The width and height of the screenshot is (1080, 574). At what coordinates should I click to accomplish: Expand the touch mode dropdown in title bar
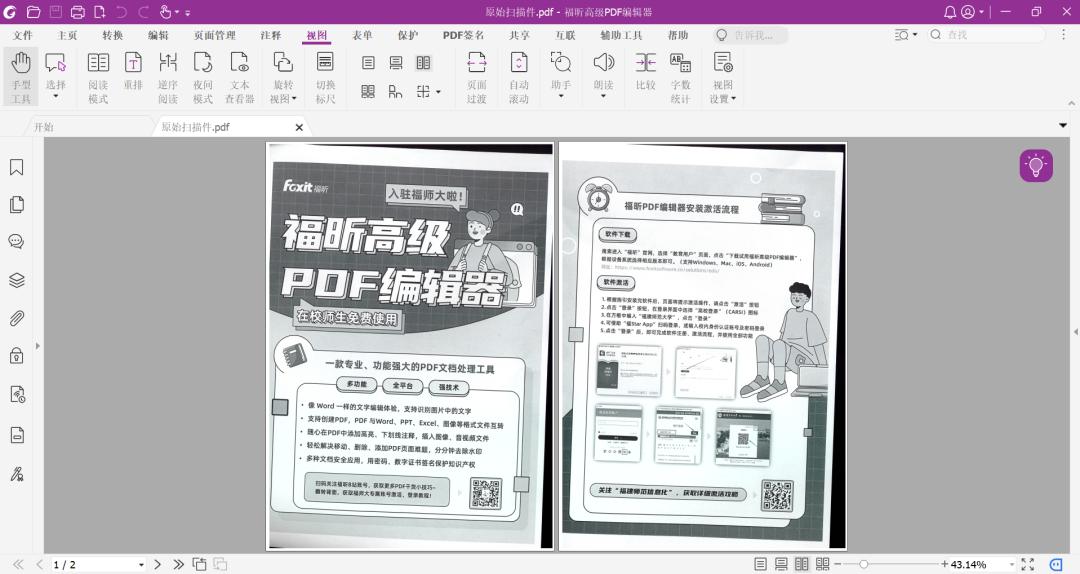pos(178,12)
